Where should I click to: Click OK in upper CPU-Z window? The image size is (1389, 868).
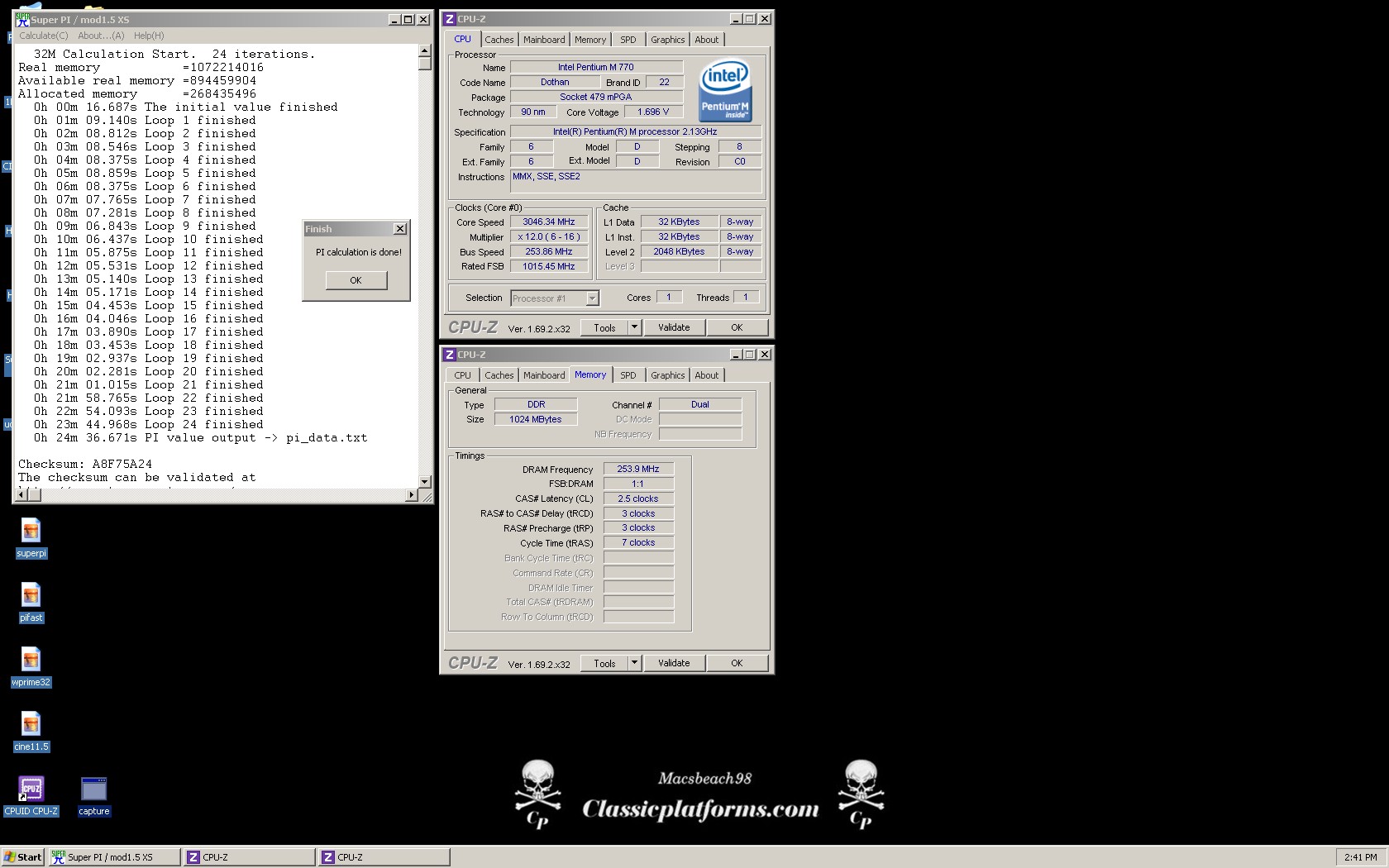[x=737, y=327]
